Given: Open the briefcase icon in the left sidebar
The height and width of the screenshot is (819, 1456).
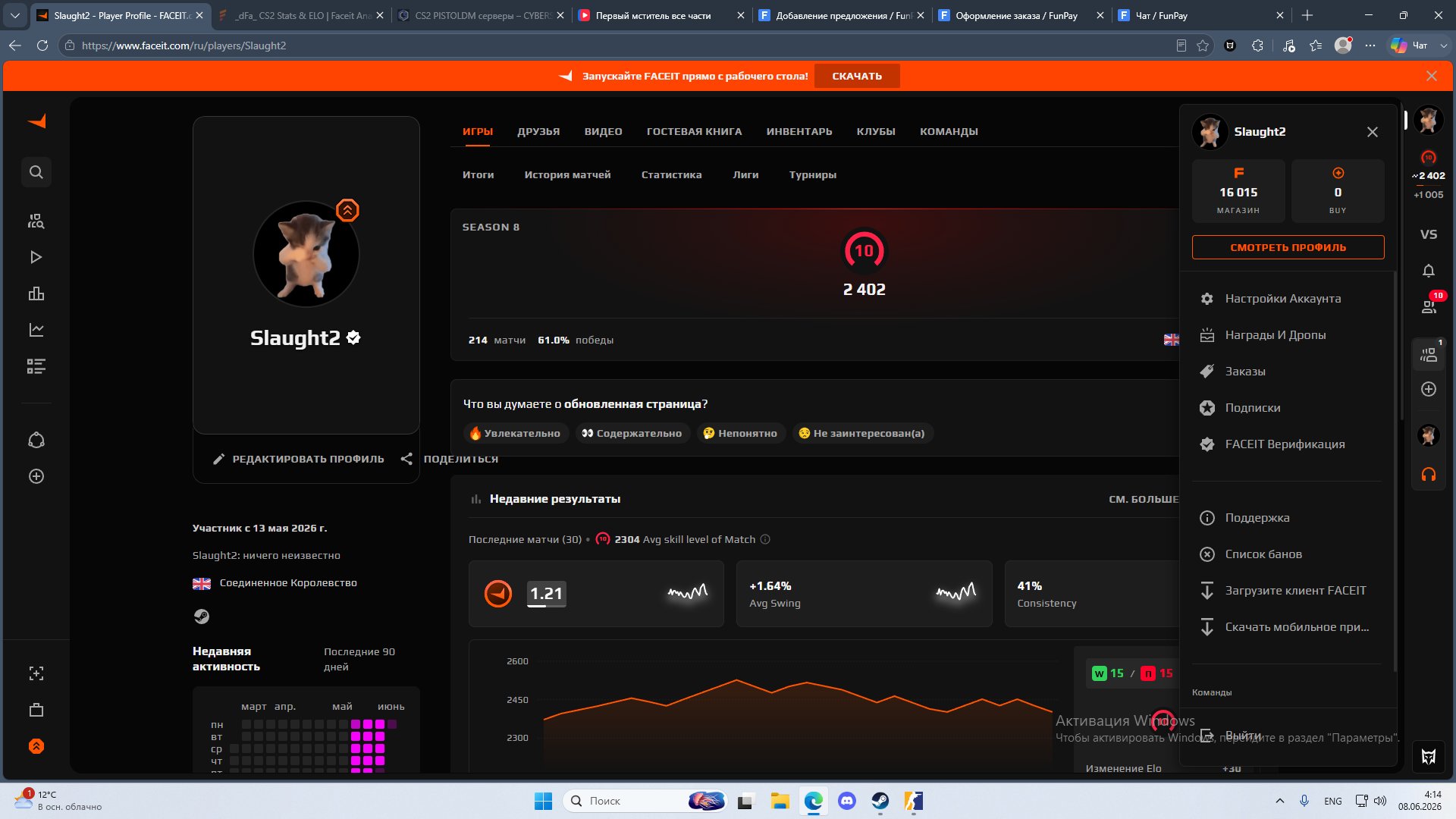Looking at the screenshot, I should [x=36, y=710].
